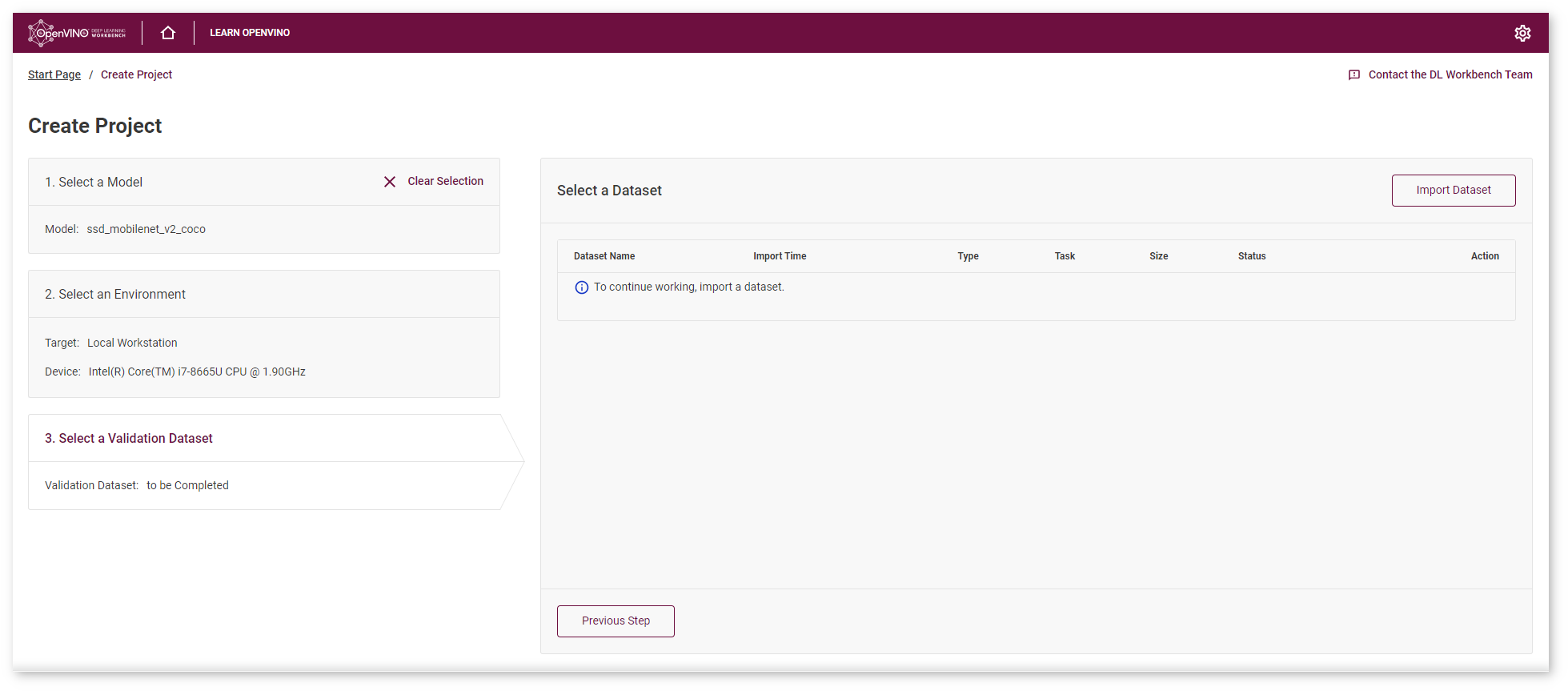1568x691 pixels.
Task: Go to home via house icon
Action: click(168, 33)
